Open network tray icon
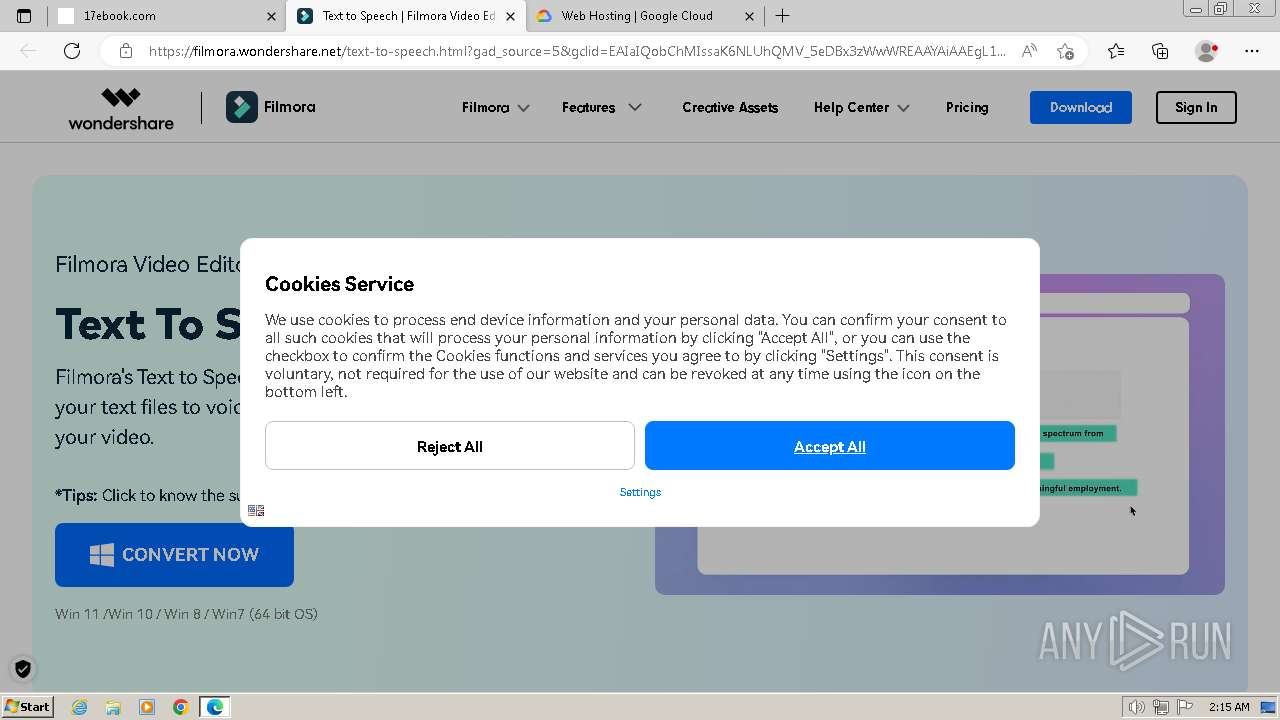This screenshot has height=720, width=1280. 1161,707
